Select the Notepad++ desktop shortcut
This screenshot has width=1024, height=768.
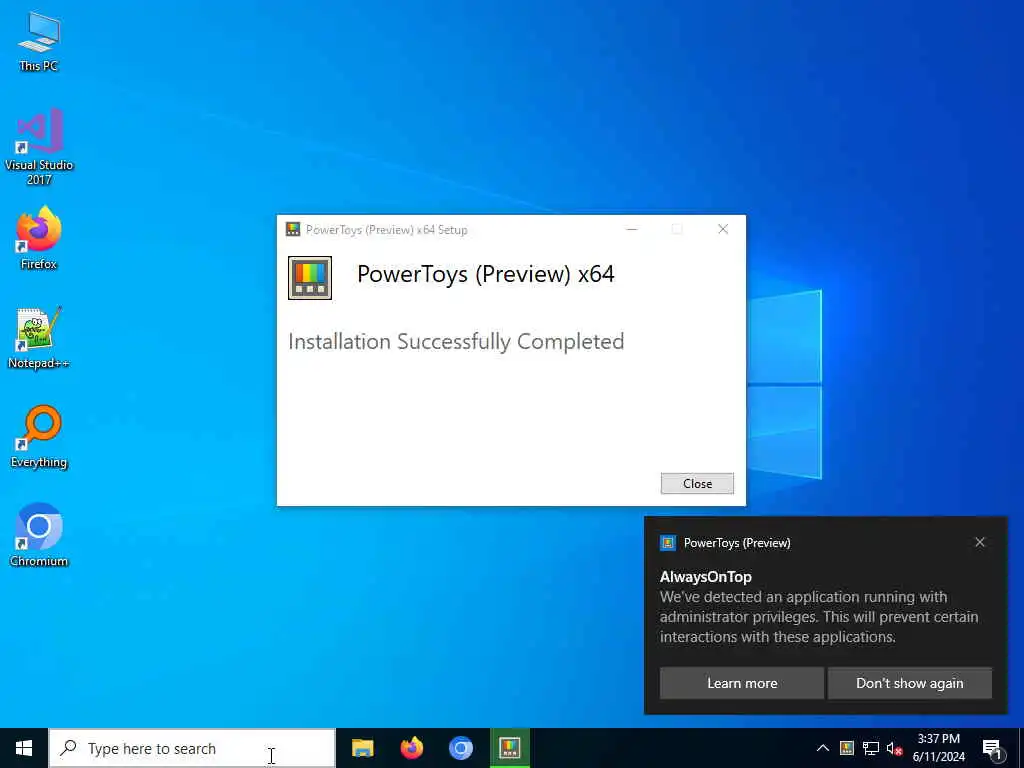(39, 337)
